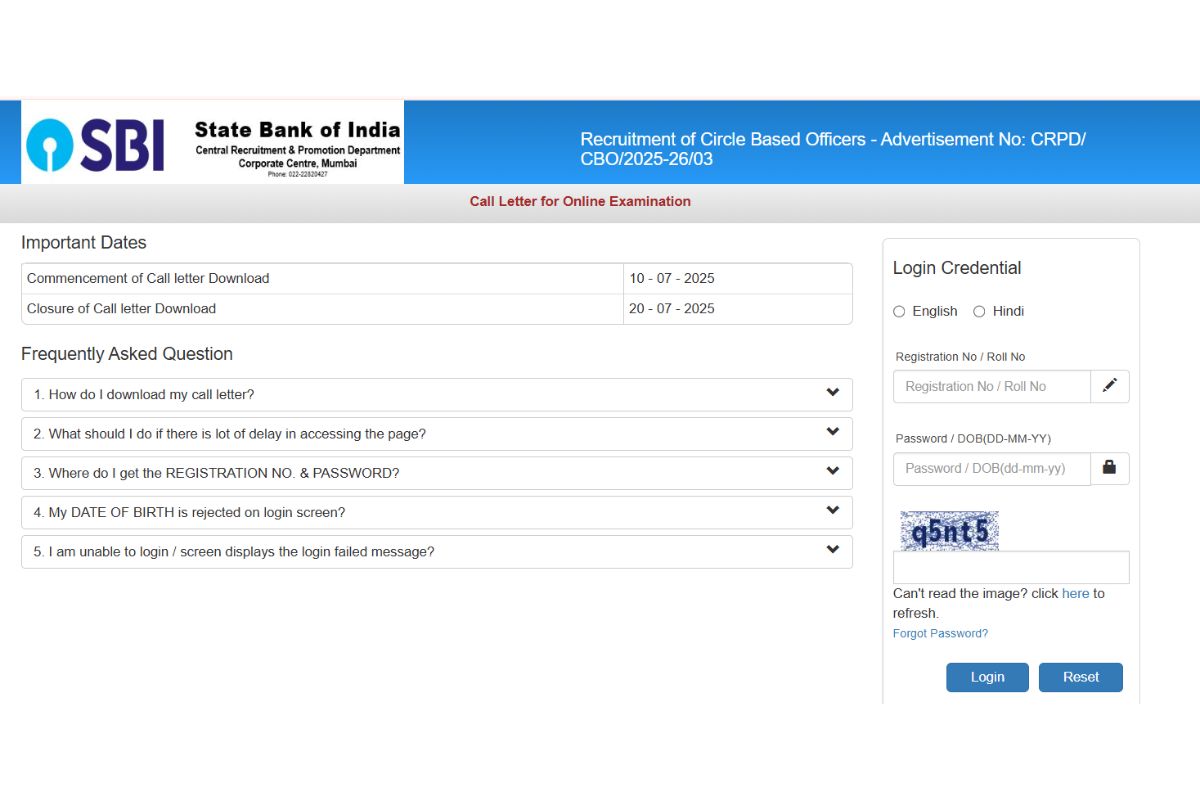Click the Reset button
1200x800 pixels.
point(1081,677)
